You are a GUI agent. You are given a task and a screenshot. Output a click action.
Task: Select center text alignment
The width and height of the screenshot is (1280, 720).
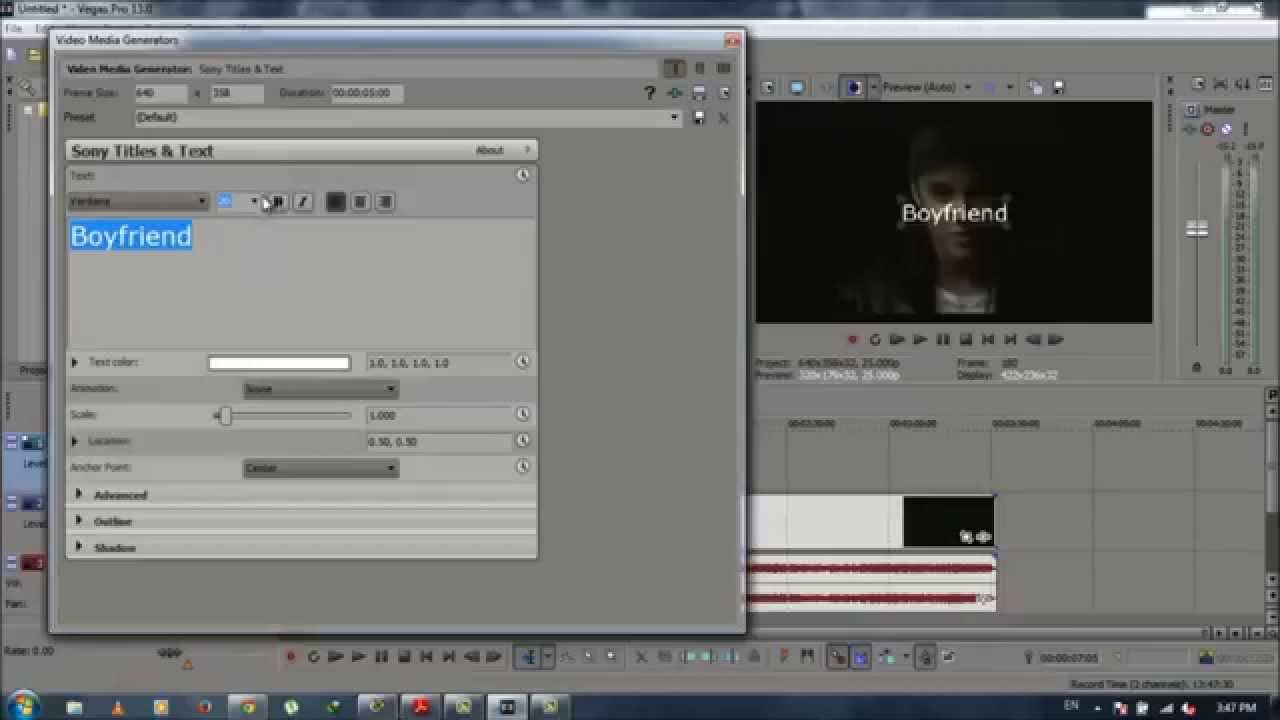(360, 202)
